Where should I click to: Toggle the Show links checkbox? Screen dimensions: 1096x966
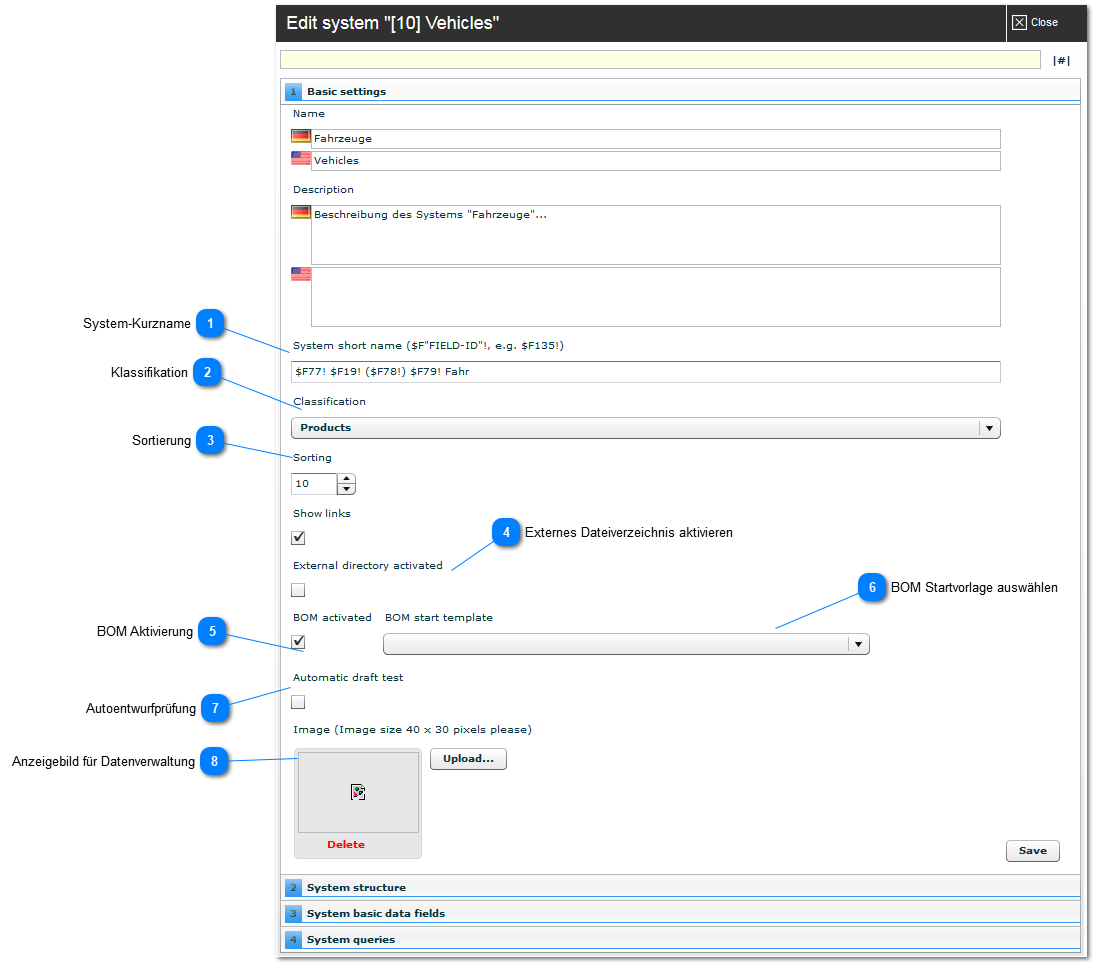pos(298,538)
